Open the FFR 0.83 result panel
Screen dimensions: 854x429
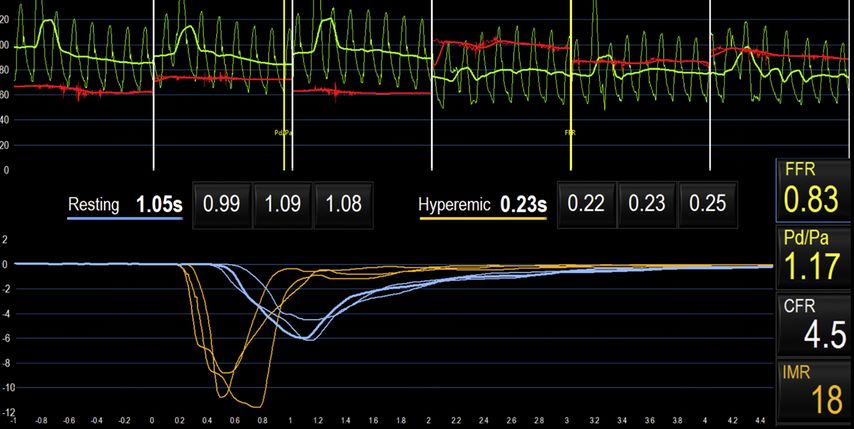tap(814, 190)
